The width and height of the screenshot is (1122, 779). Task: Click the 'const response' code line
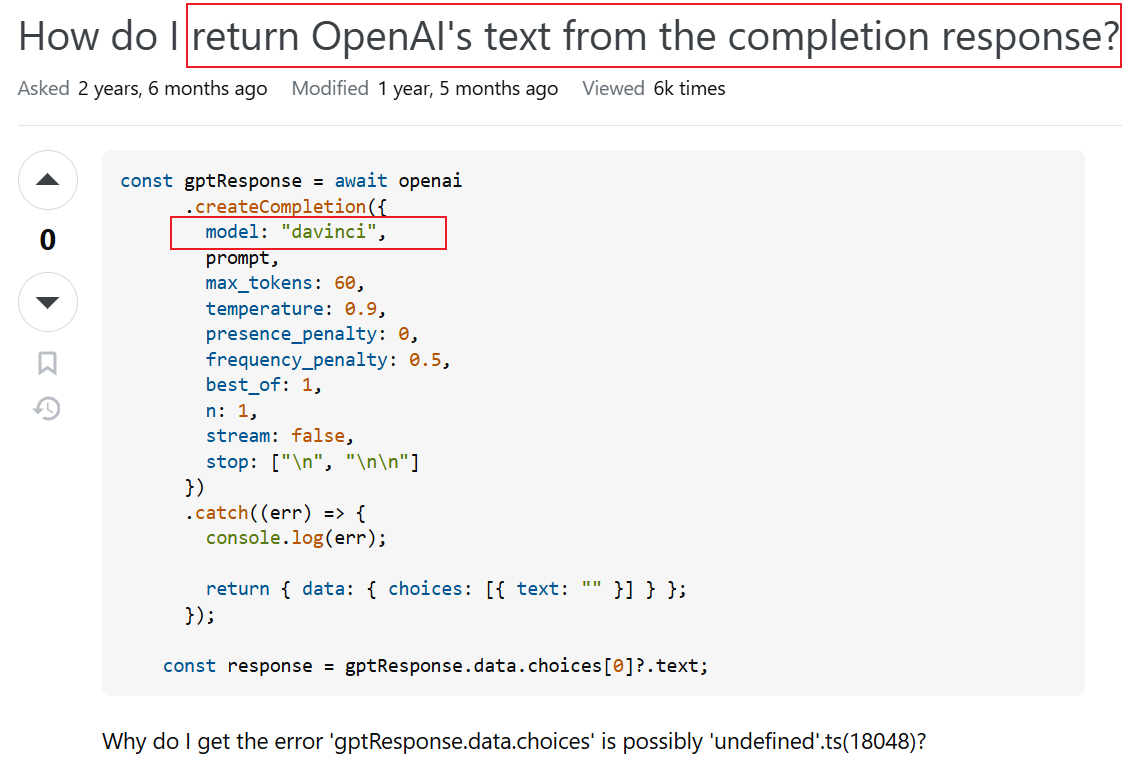[435, 666]
